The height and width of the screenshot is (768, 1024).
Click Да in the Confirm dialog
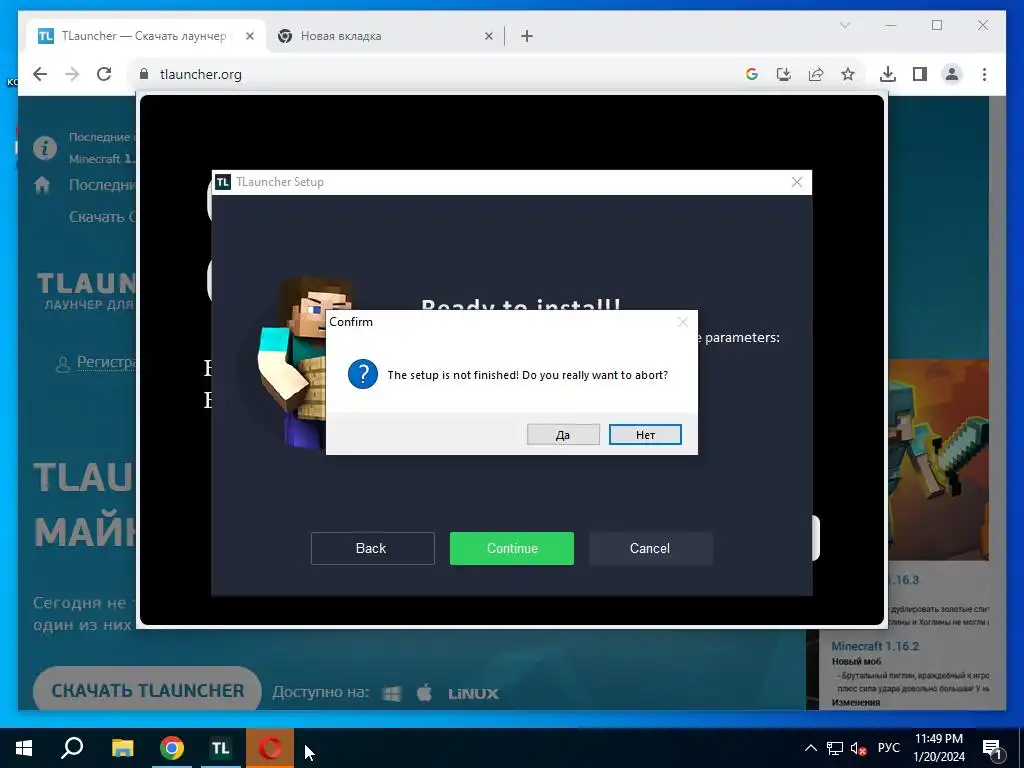(563, 434)
